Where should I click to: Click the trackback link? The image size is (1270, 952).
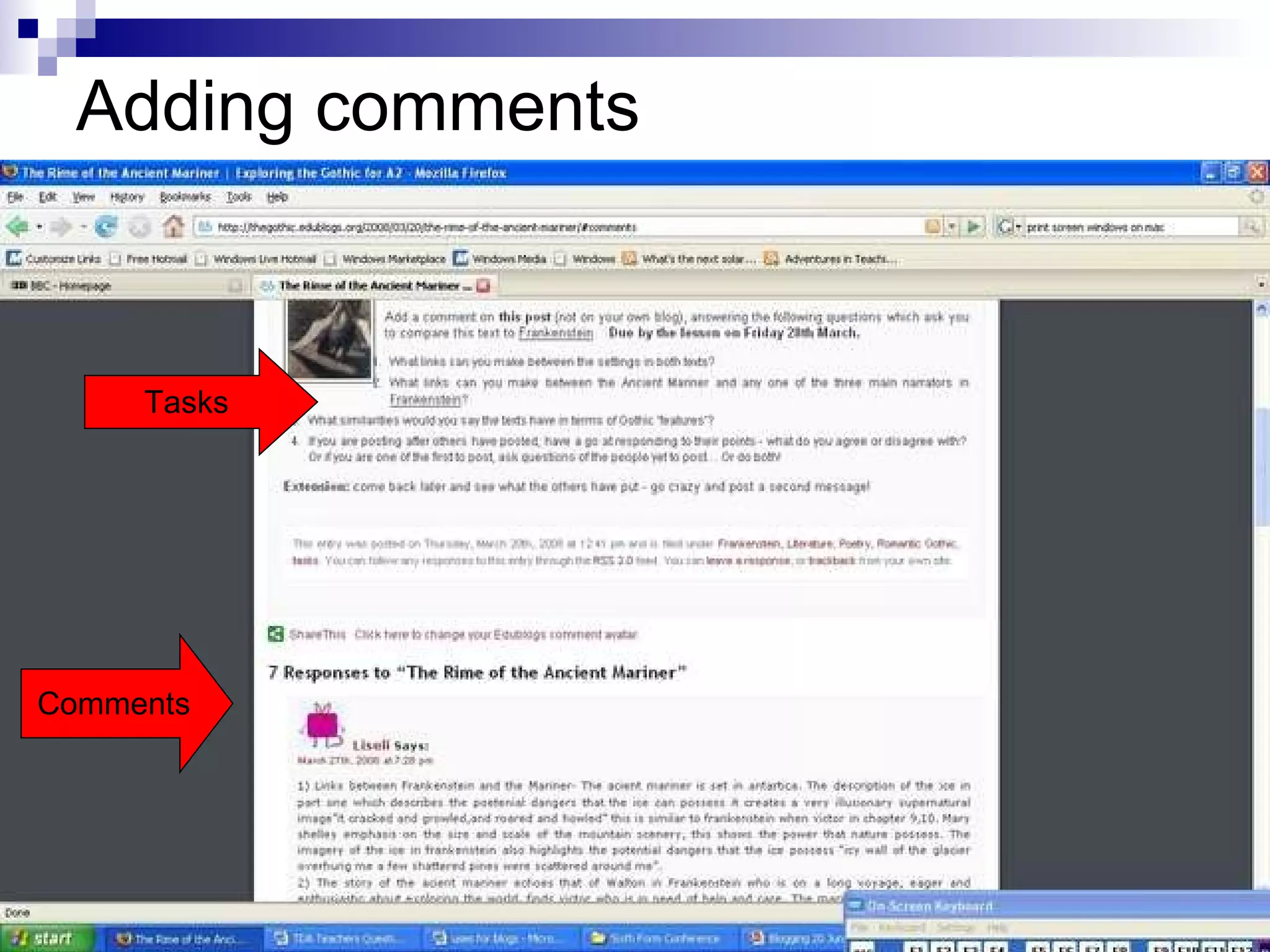(832, 560)
